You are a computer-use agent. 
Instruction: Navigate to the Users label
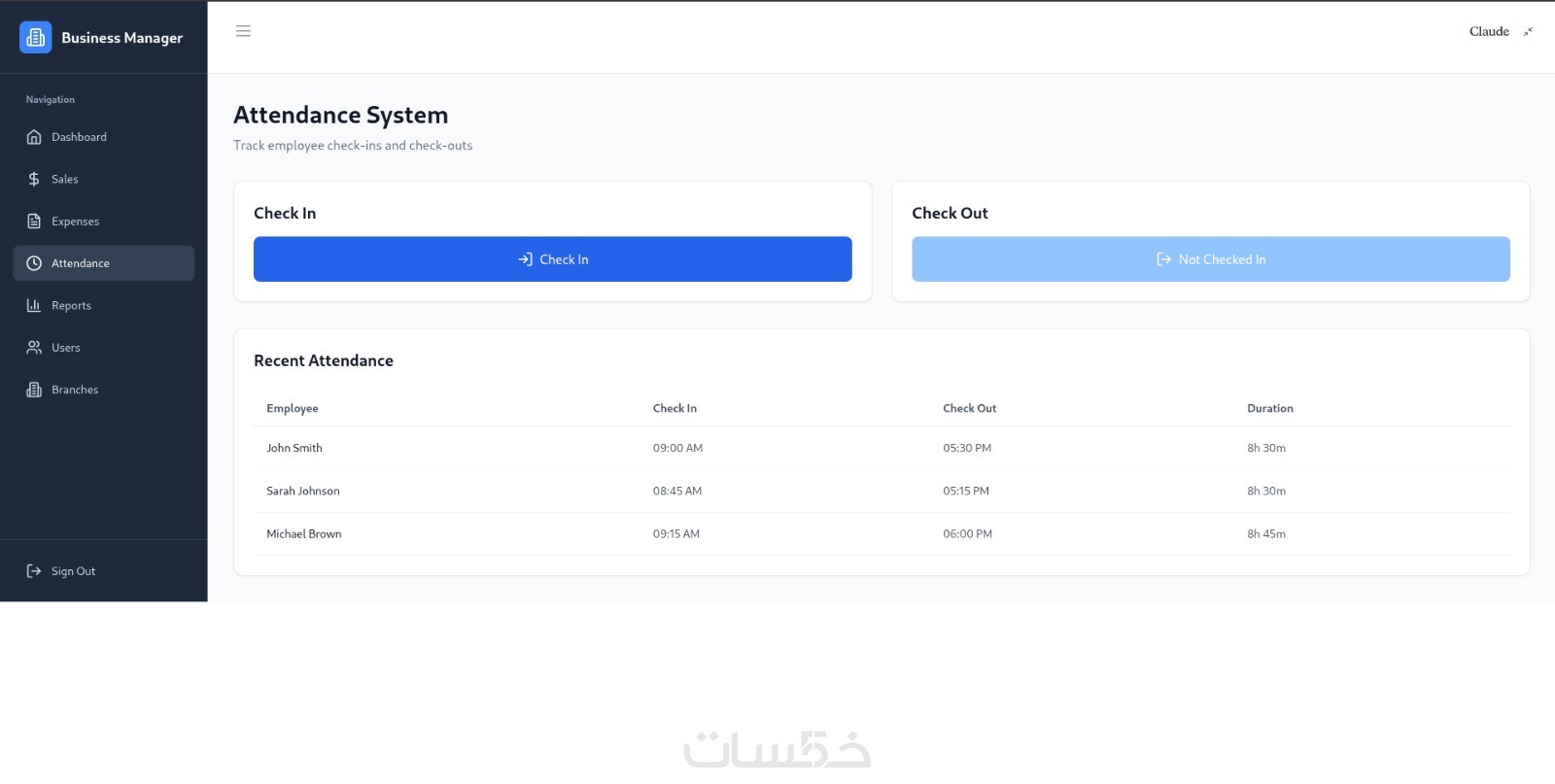[66, 348]
